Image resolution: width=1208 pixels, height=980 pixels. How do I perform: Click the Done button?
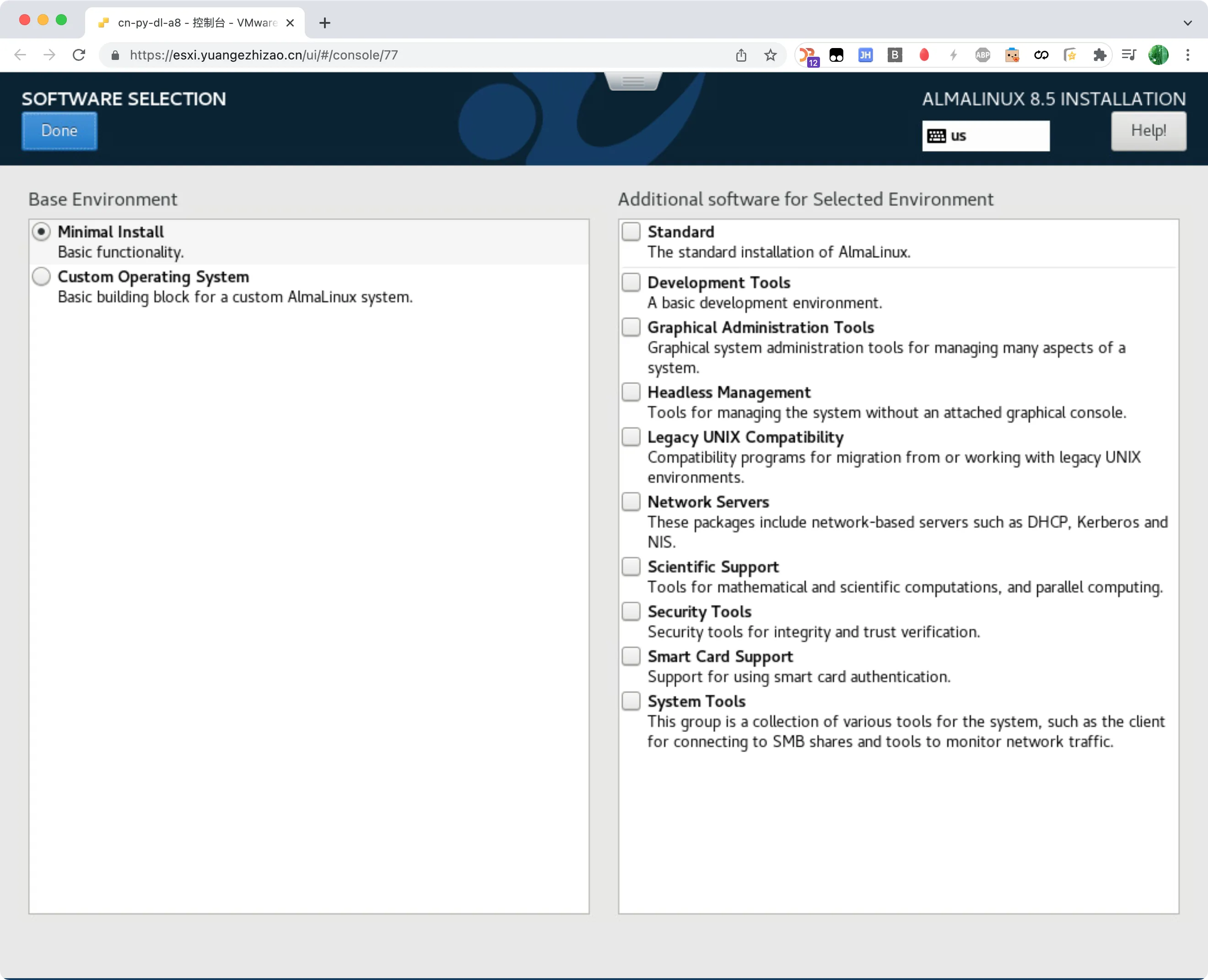click(59, 131)
